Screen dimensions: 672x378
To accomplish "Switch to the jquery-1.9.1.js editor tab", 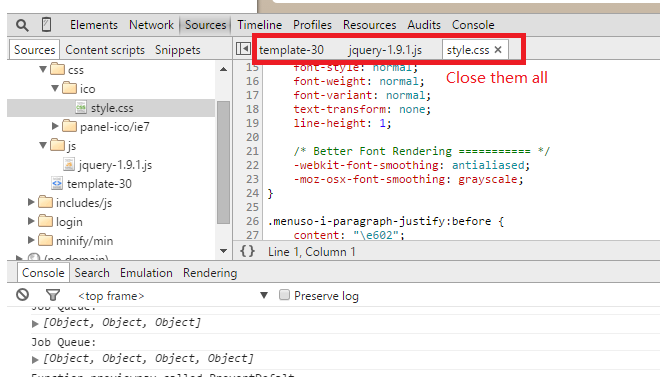I will click(385, 50).
